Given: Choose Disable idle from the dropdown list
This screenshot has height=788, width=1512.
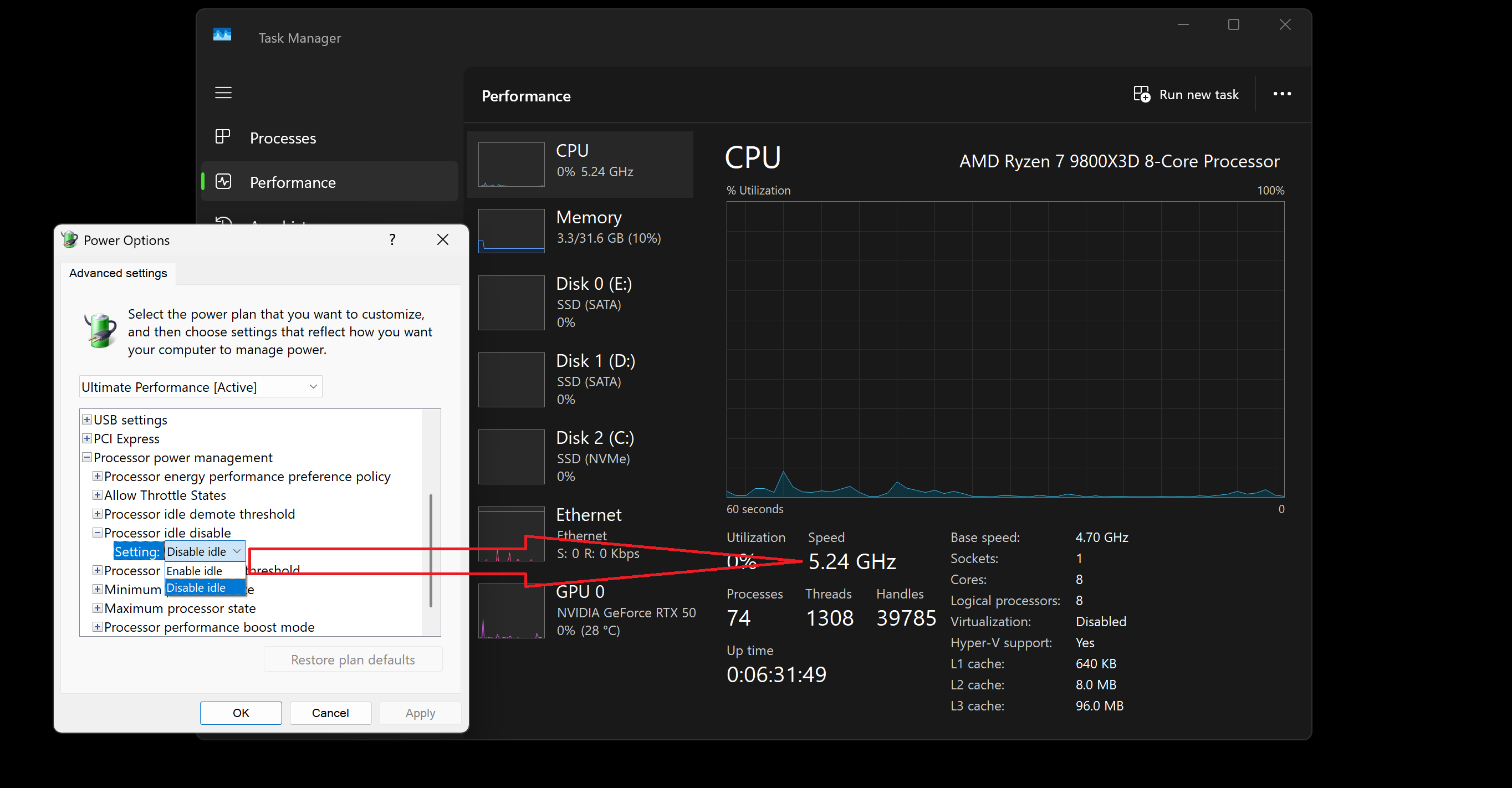Looking at the screenshot, I should [x=205, y=587].
